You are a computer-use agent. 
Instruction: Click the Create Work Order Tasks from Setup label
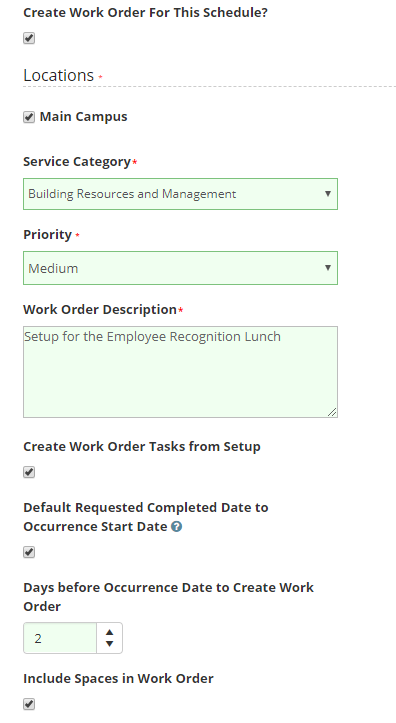[x=142, y=446]
